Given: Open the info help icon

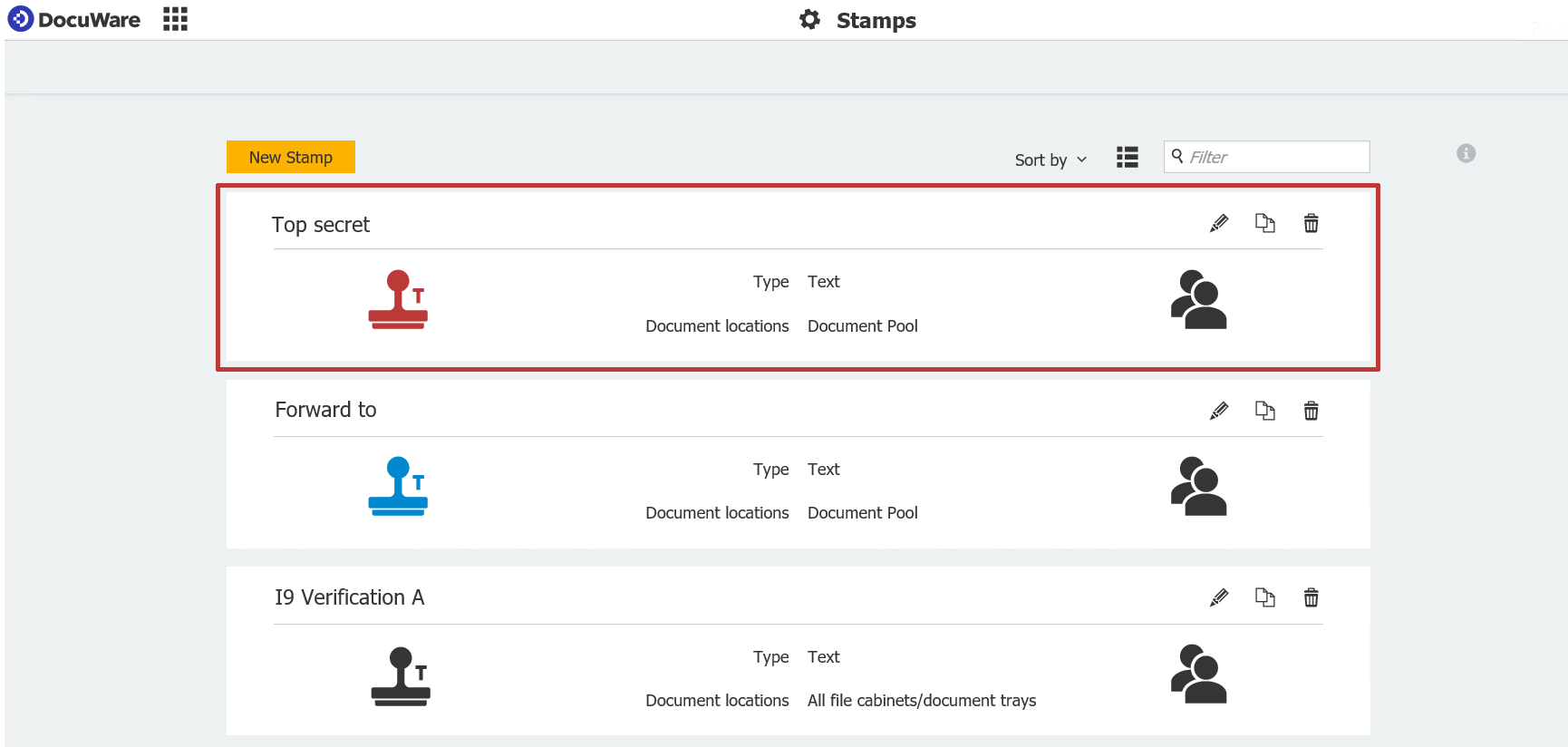Looking at the screenshot, I should click(x=1466, y=153).
